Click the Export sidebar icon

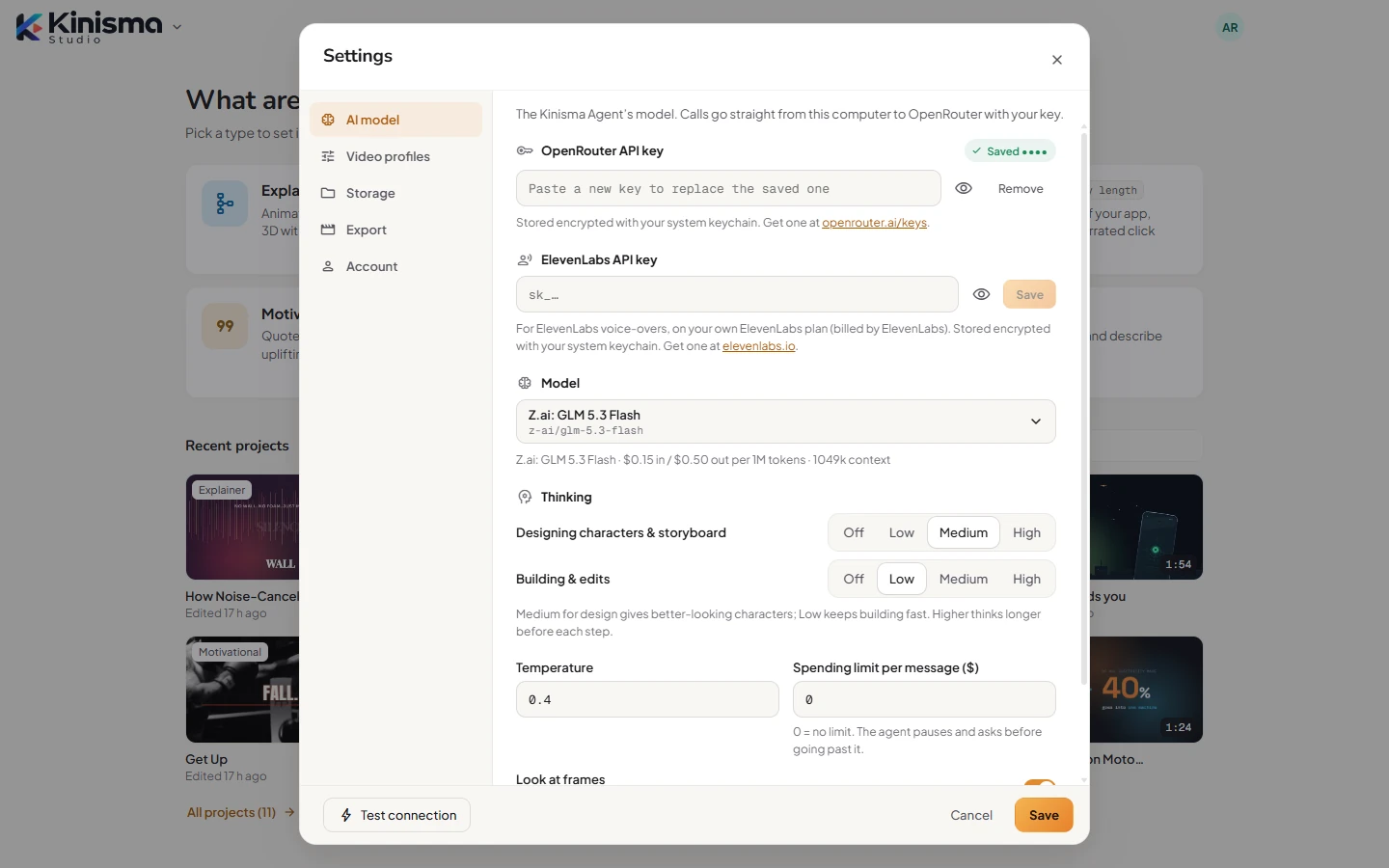coord(328,230)
